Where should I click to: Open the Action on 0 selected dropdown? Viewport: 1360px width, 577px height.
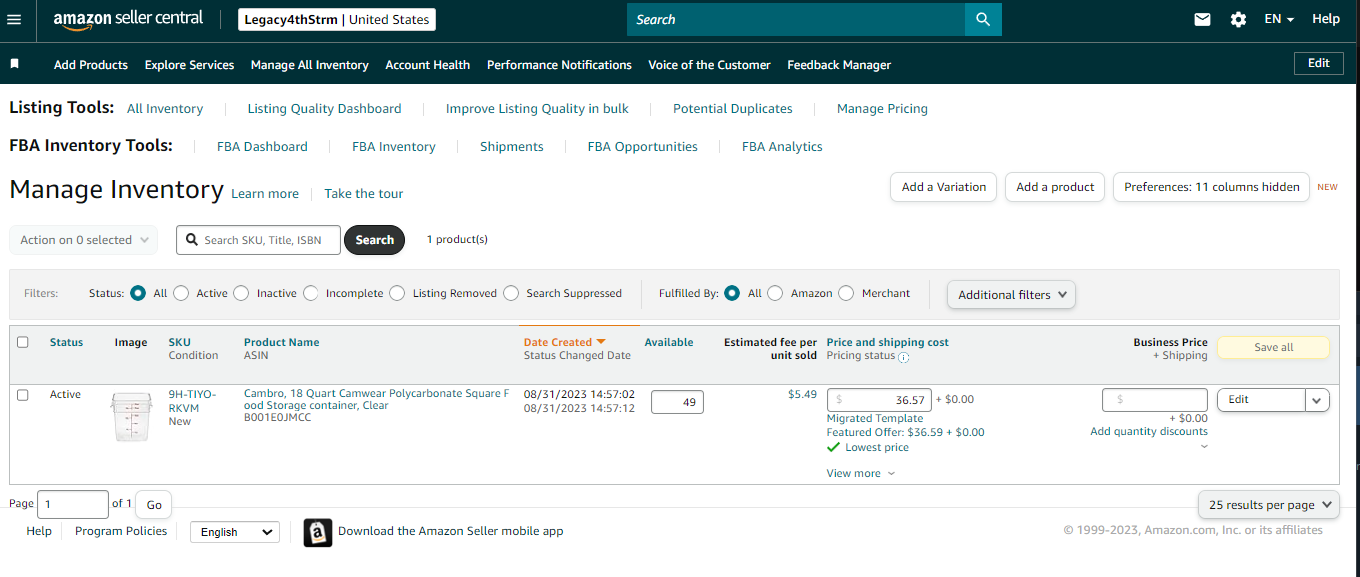point(83,240)
